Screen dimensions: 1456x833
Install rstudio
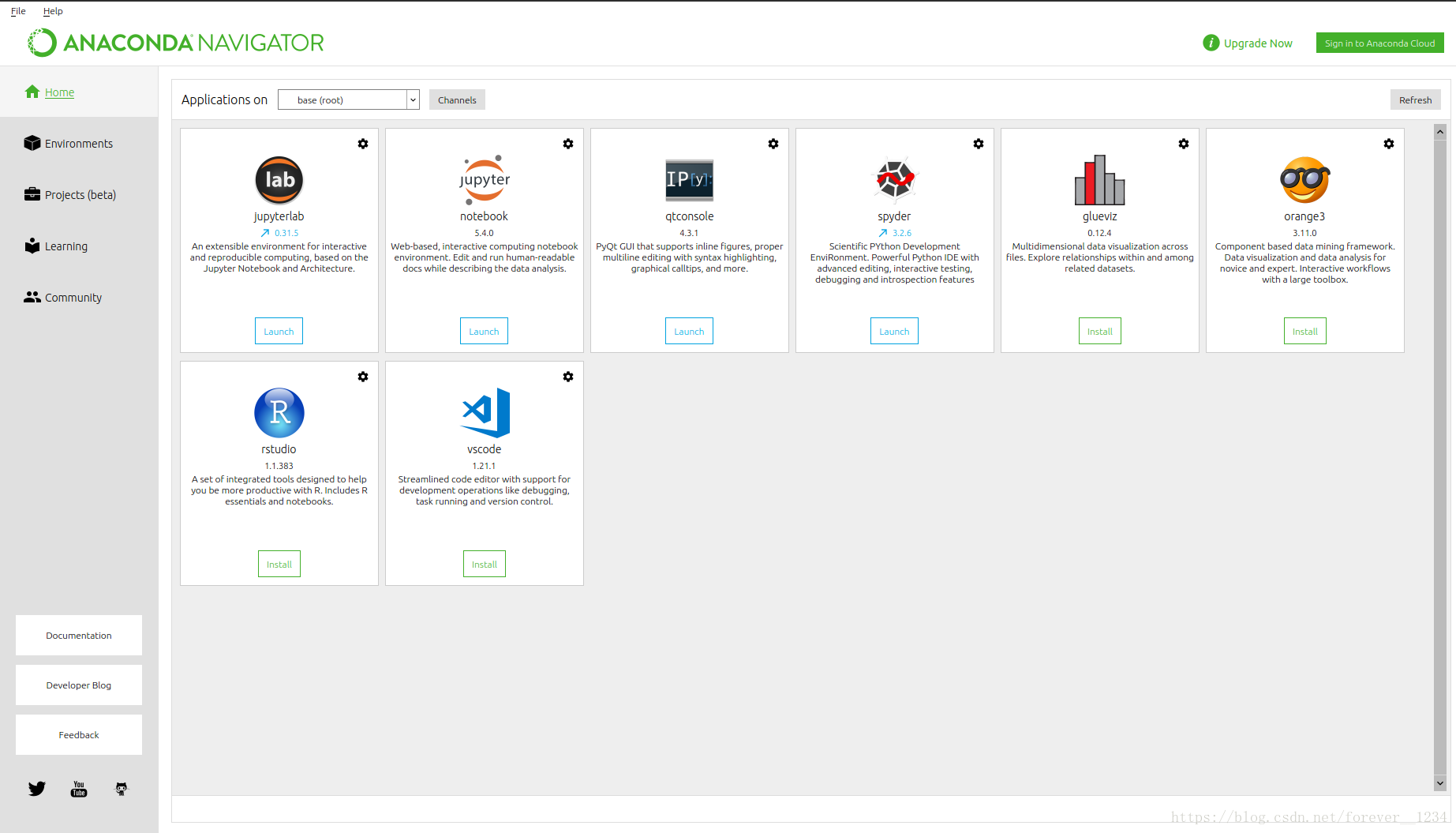pos(279,564)
